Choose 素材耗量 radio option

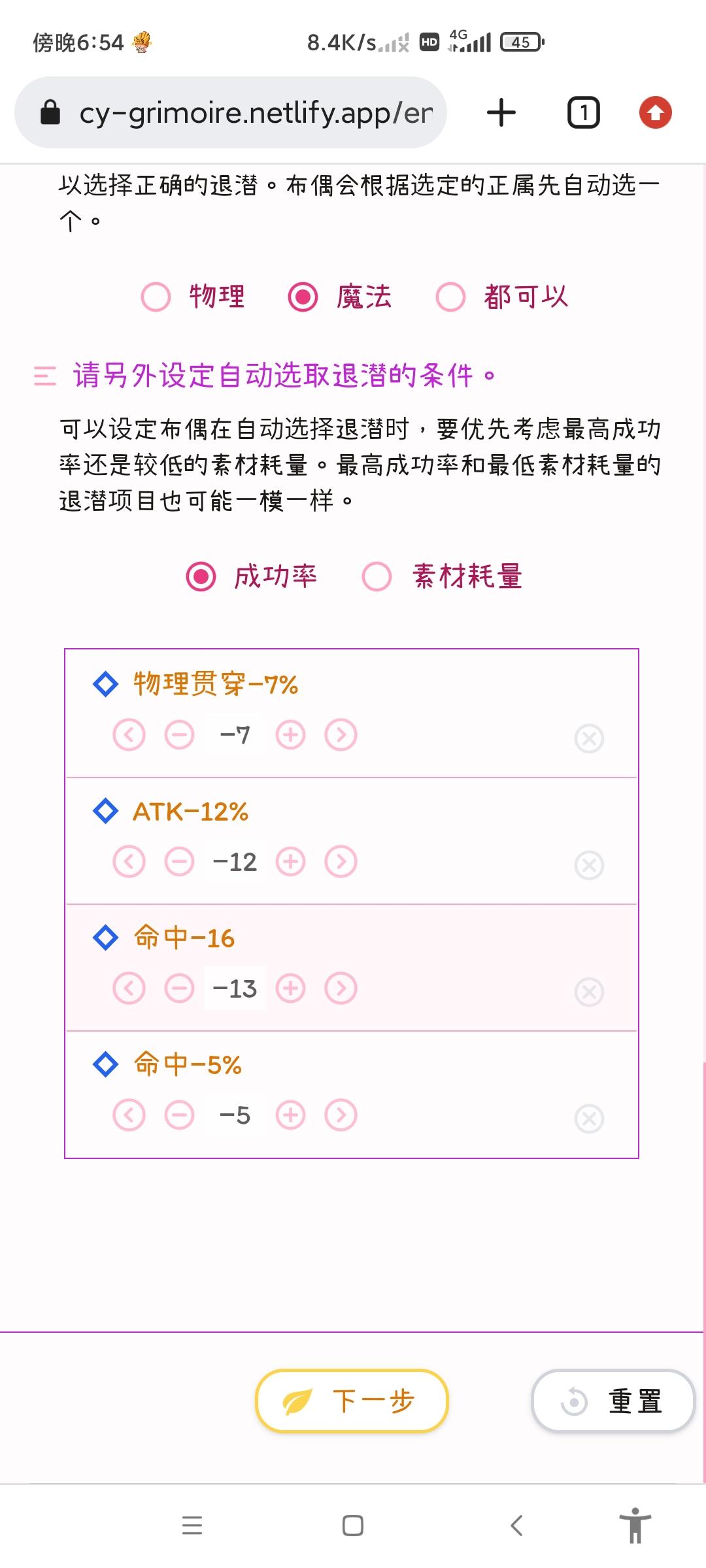pos(377,577)
